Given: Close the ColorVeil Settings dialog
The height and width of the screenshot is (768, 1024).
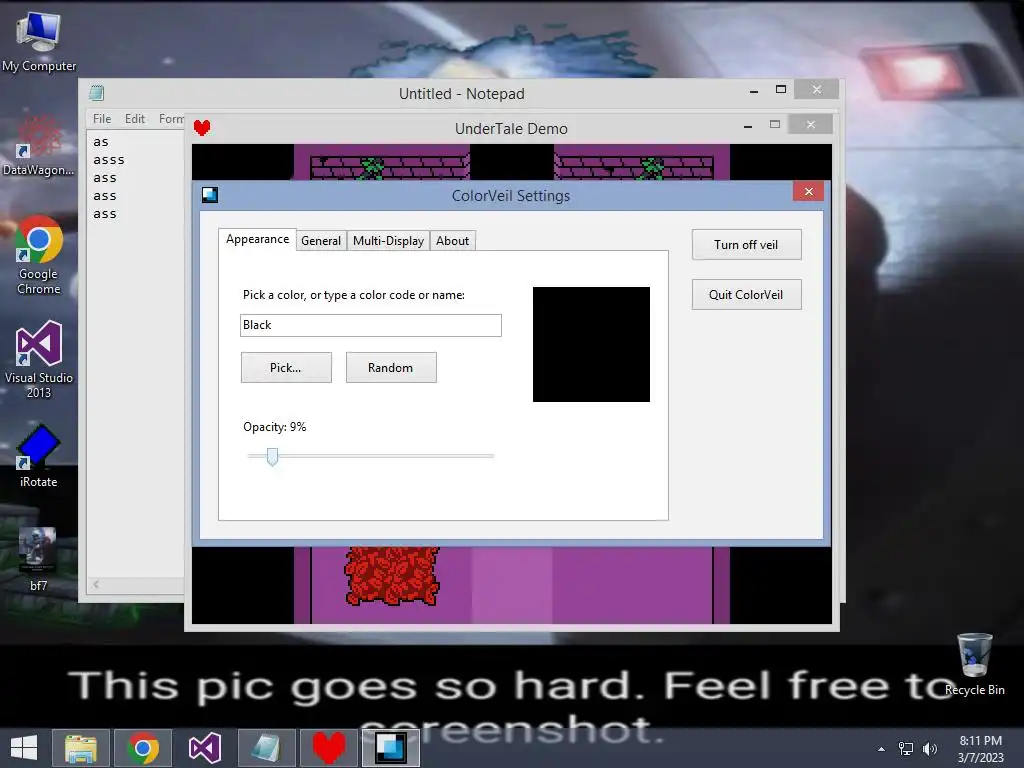Looking at the screenshot, I should coord(808,191).
